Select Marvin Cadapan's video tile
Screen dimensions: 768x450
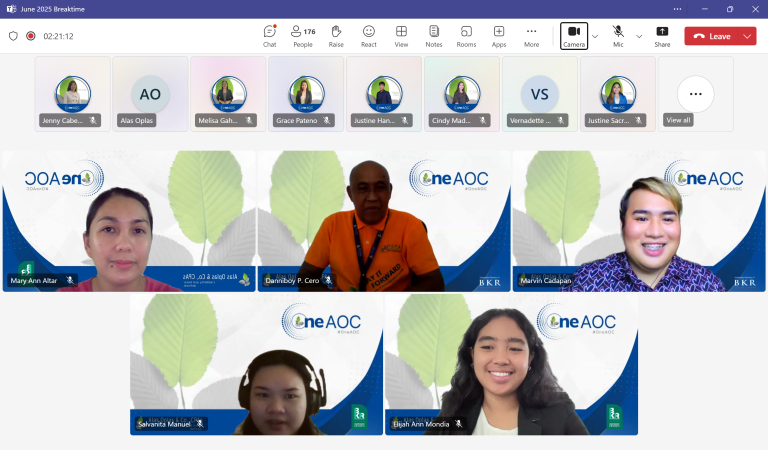point(638,220)
